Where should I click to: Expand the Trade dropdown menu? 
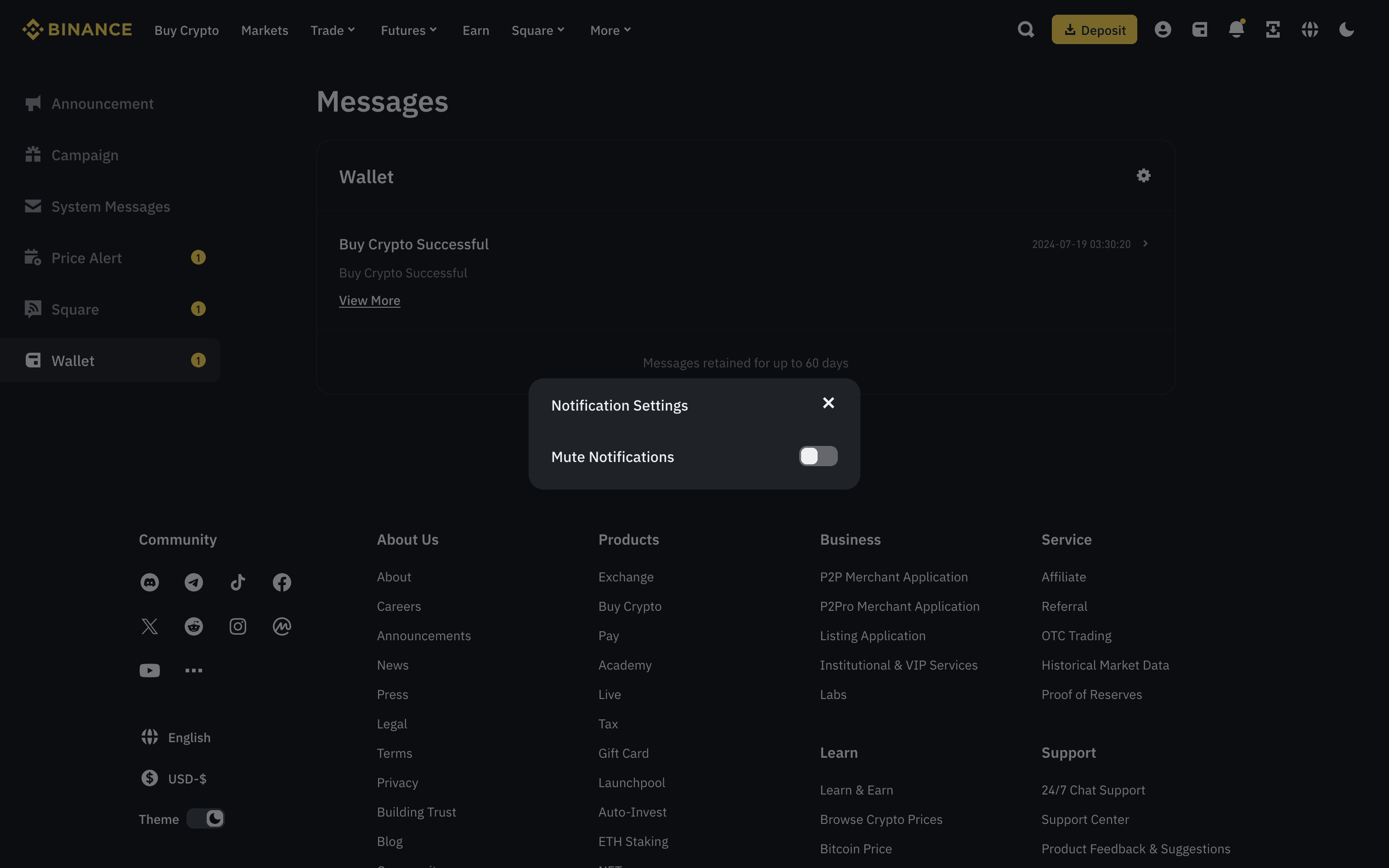point(333,30)
